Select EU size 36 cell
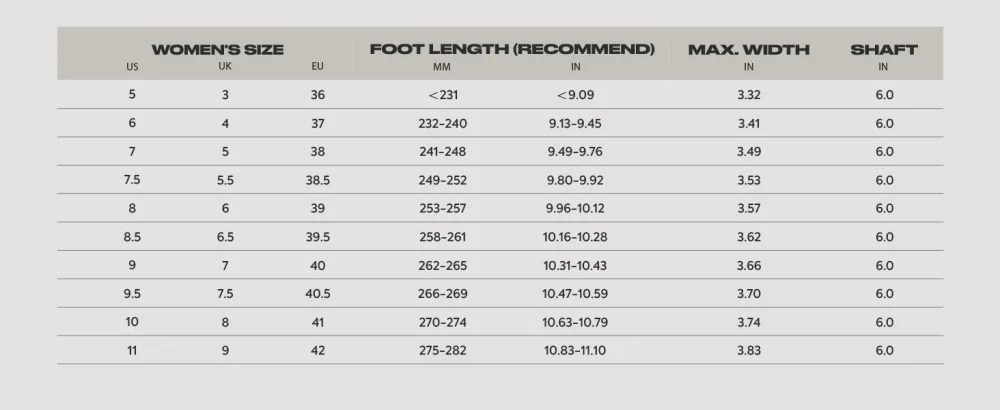This screenshot has width=1000, height=410. tap(318, 95)
